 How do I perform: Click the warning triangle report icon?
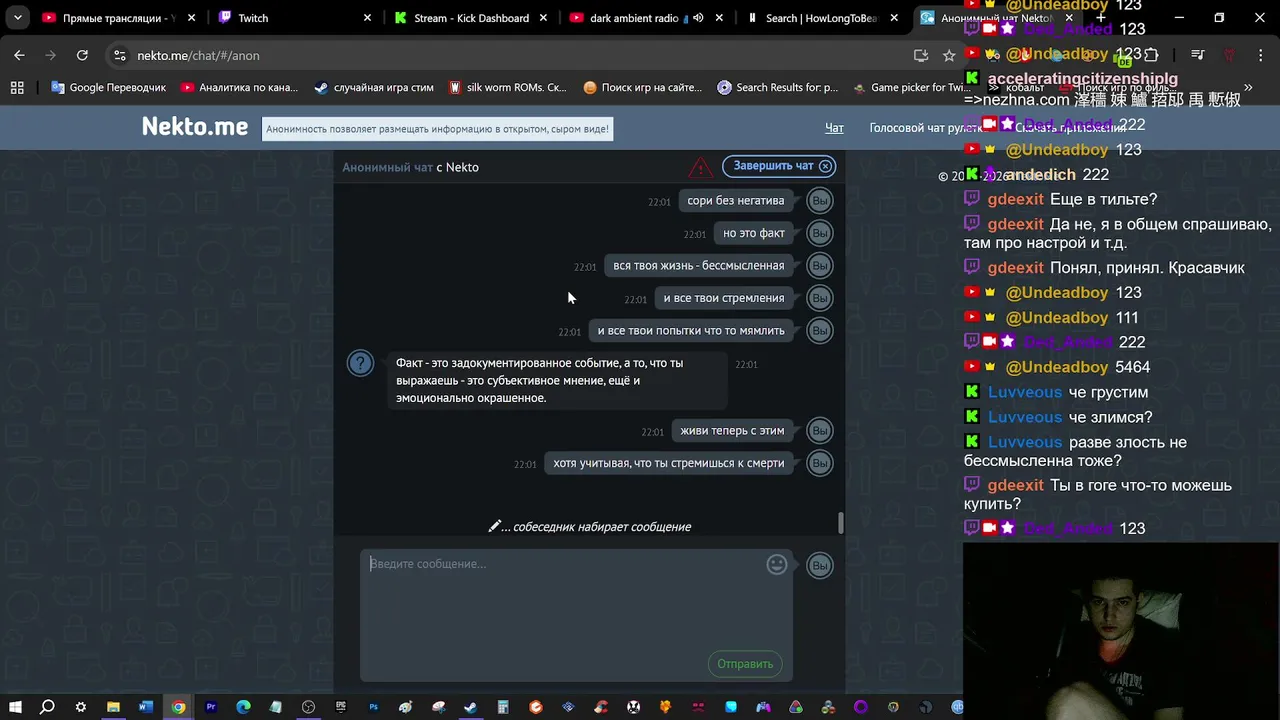(x=700, y=167)
